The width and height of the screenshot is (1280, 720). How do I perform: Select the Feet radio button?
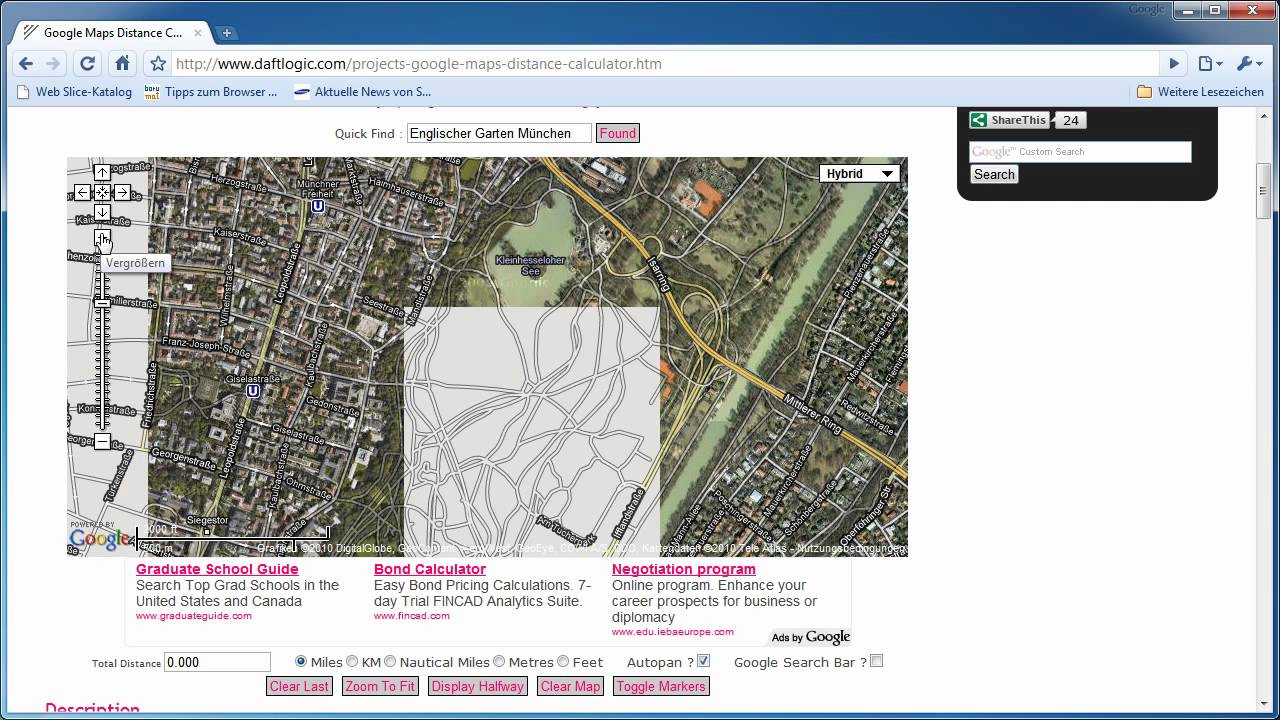563,661
